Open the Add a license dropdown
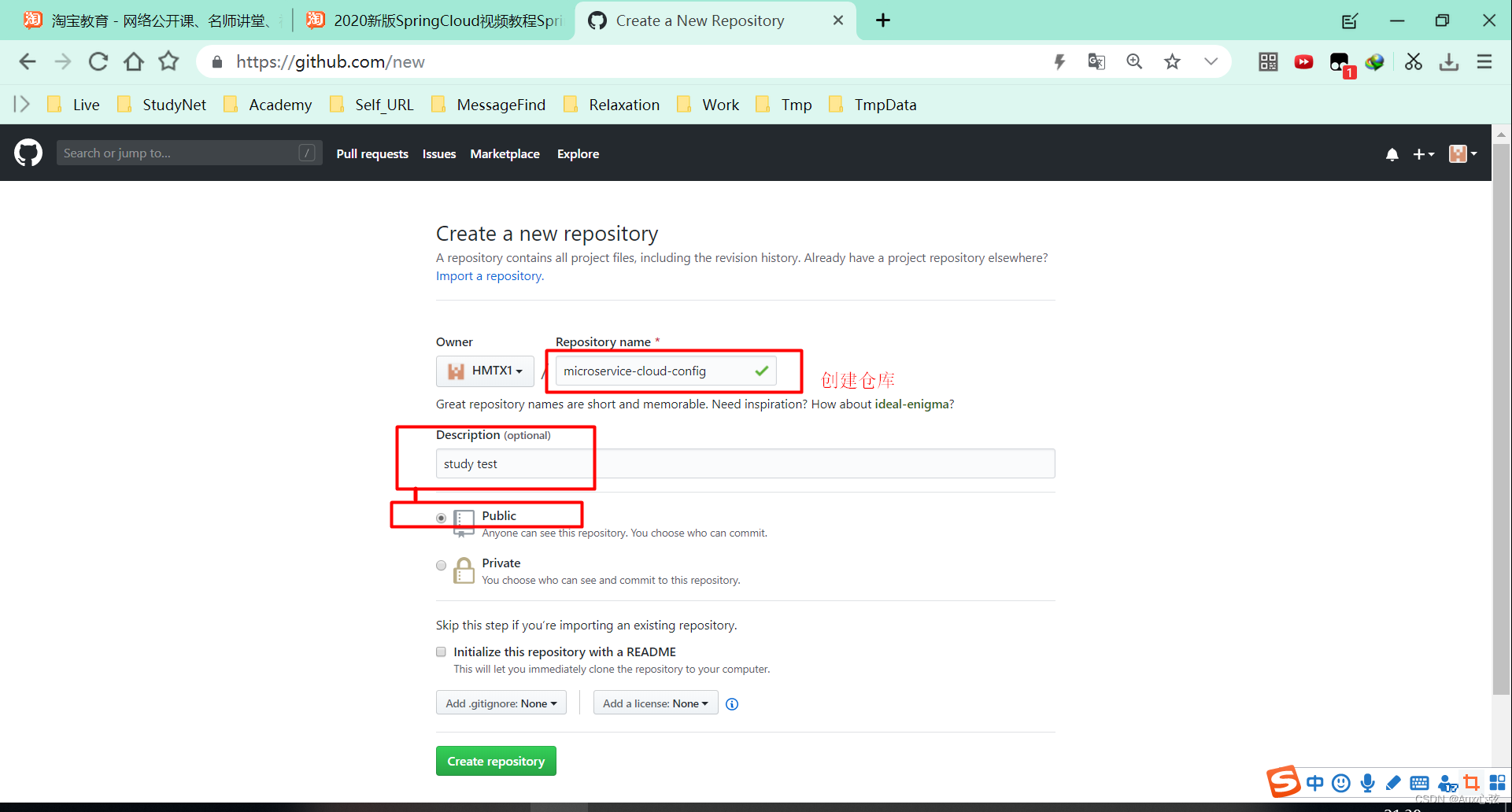The height and width of the screenshot is (812, 1512). [x=655, y=703]
